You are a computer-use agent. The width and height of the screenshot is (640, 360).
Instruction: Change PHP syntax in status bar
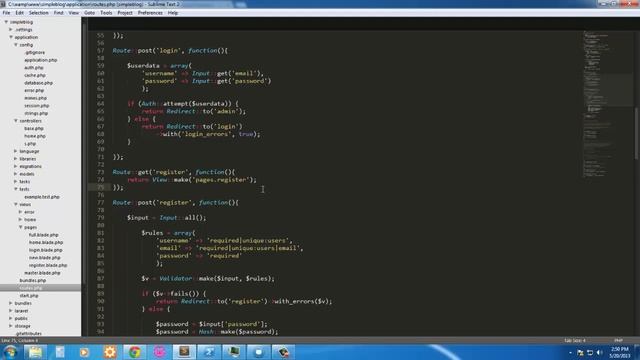(618, 340)
